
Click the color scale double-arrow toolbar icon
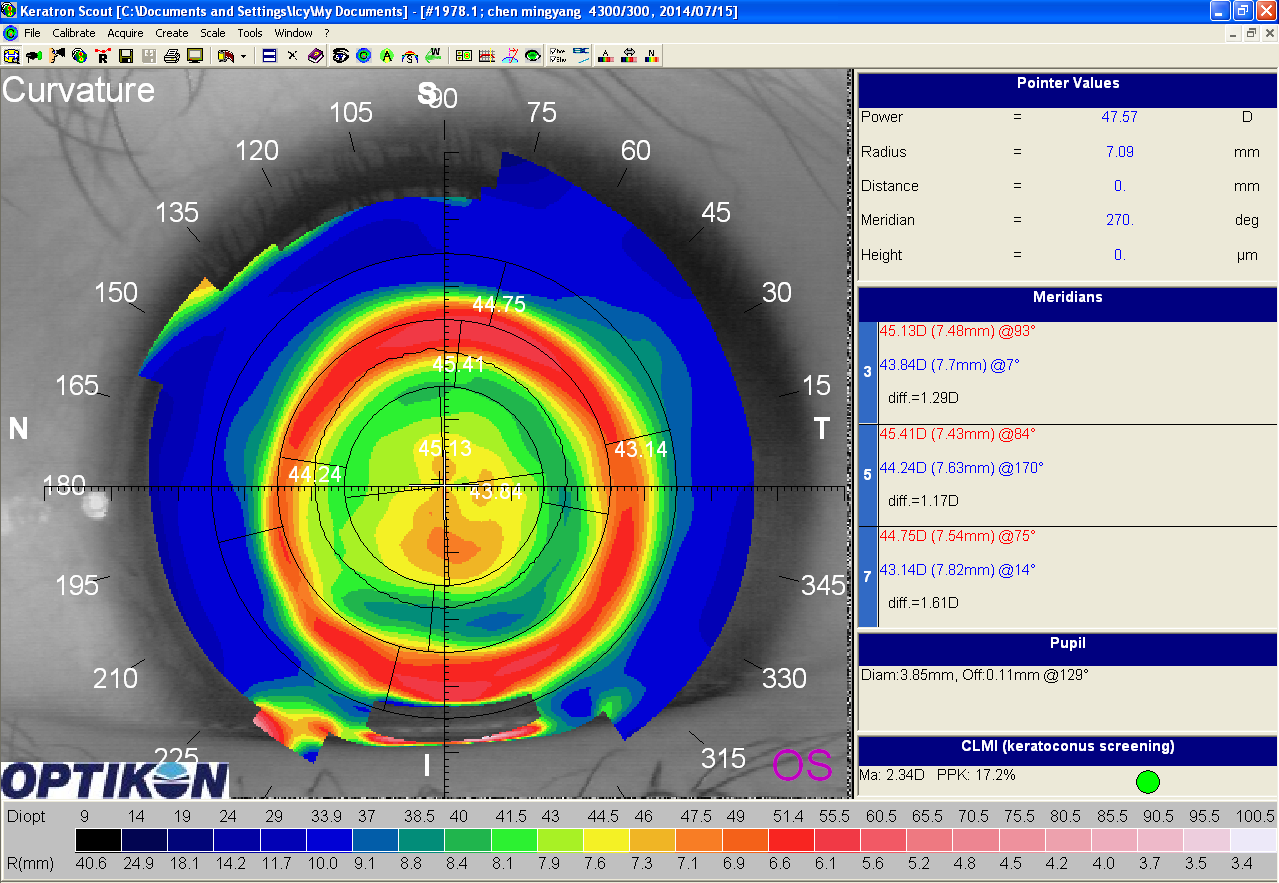click(629, 55)
